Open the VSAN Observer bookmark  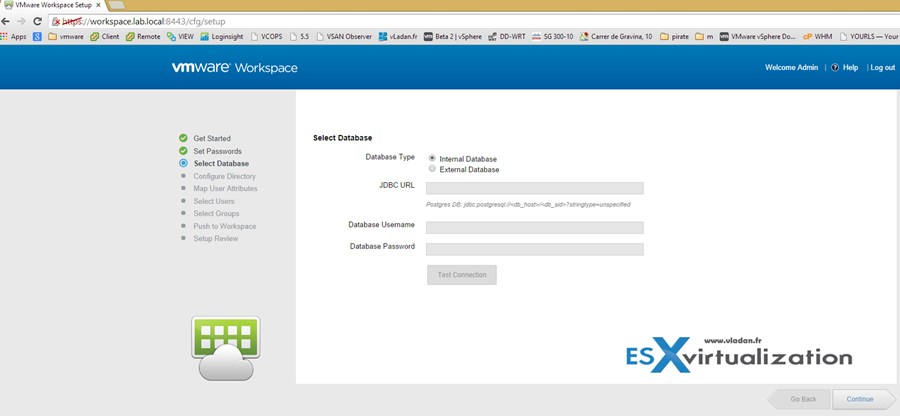344,36
